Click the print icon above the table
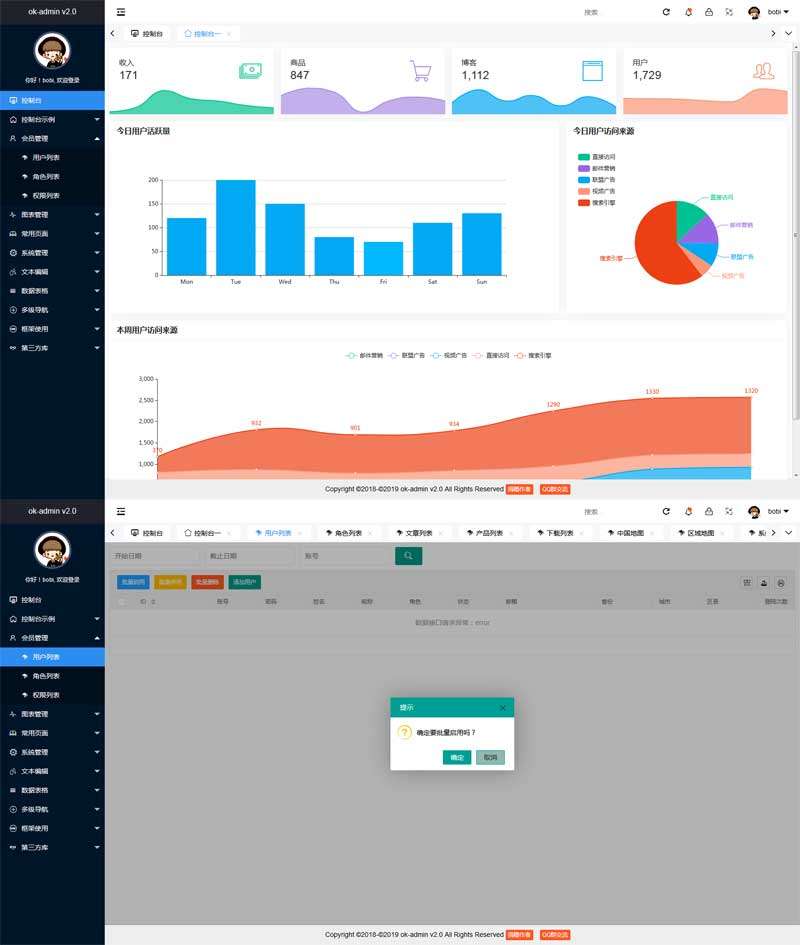This screenshot has width=800, height=945. 781,582
